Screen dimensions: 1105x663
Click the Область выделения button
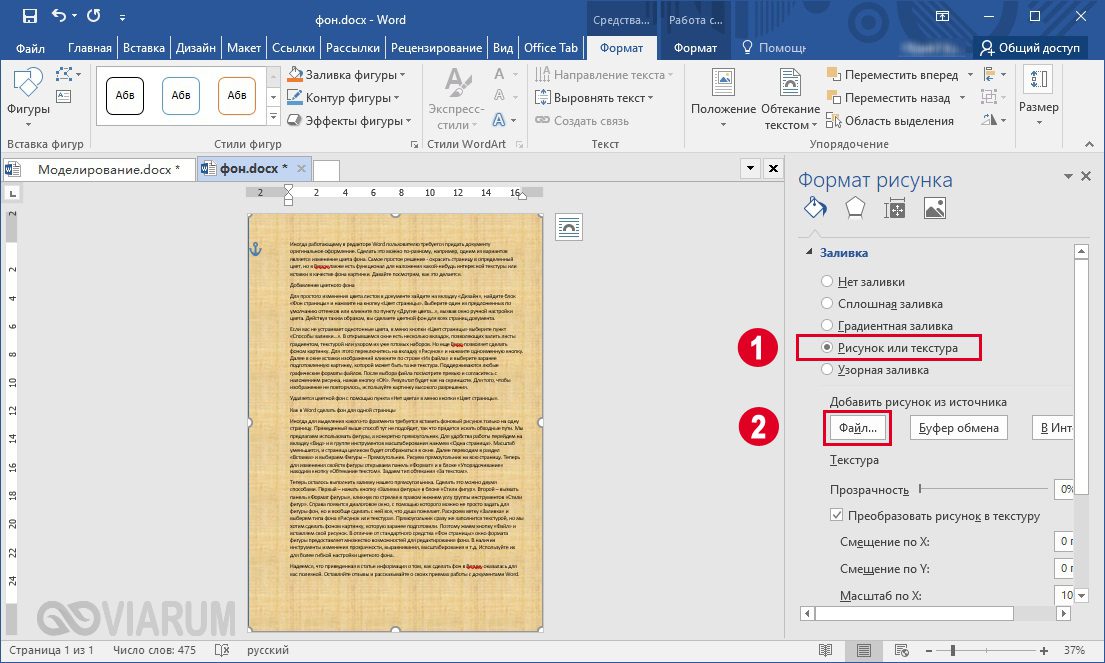point(890,120)
